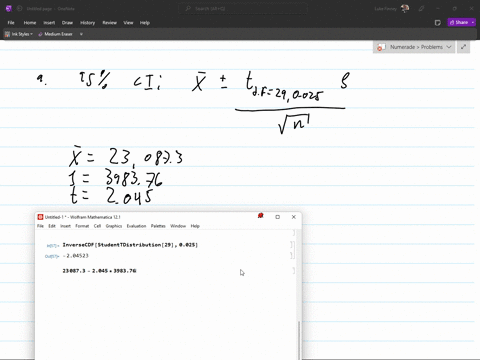Screen dimensions: 480x360
Task: Switch to the Draw tab
Action: (x=67, y=23)
